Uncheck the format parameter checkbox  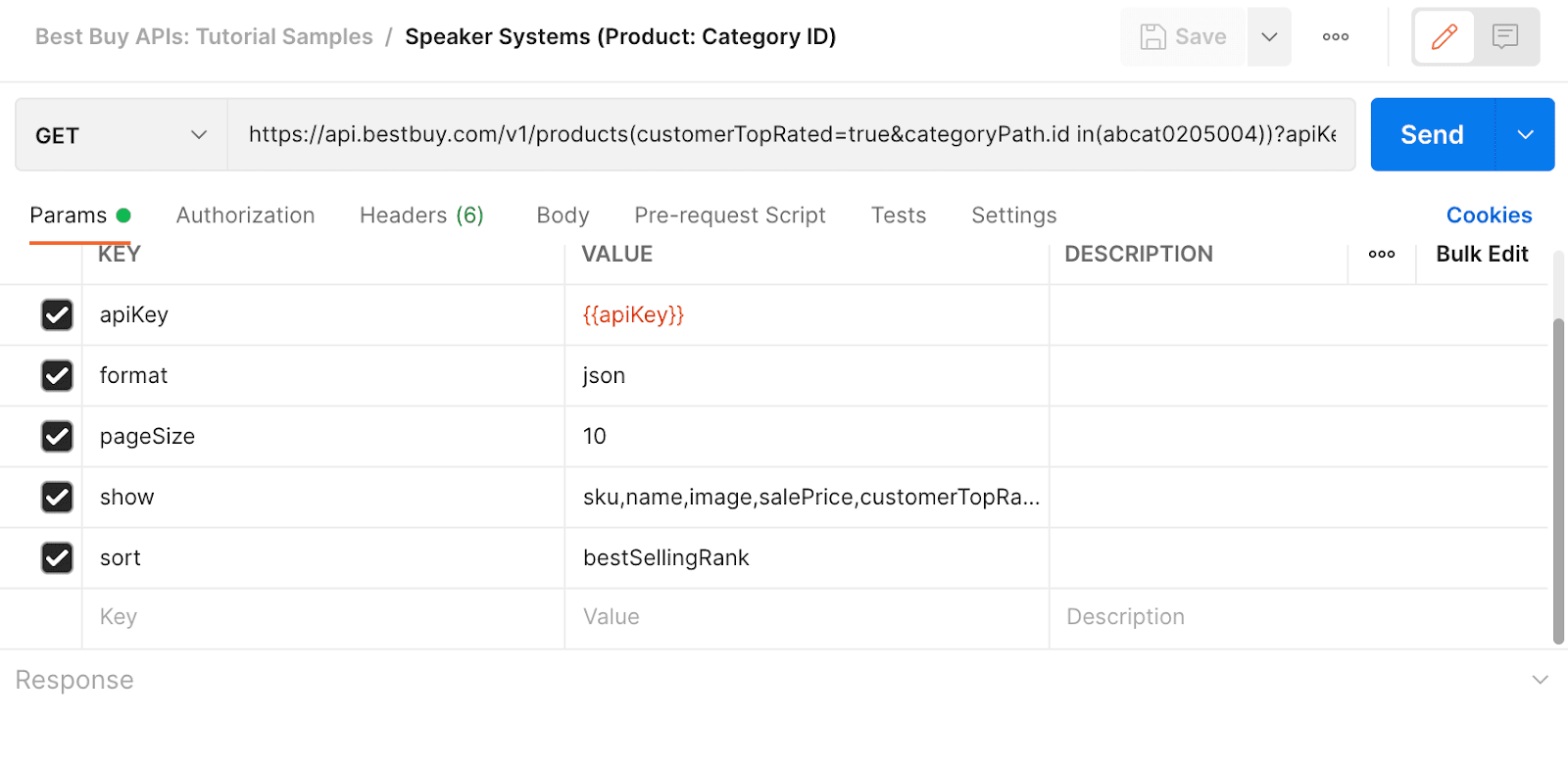coord(57,376)
